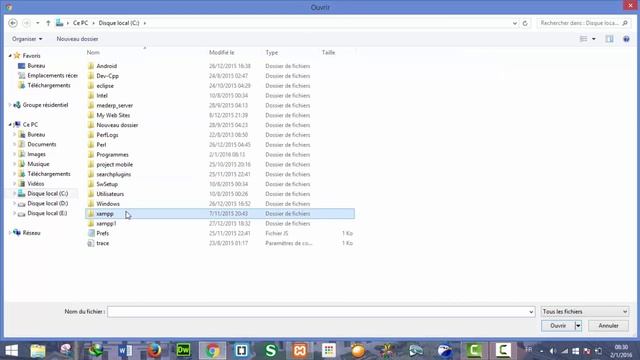Open Musique under Ce PC
The width and height of the screenshot is (640, 360).
tap(38, 164)
